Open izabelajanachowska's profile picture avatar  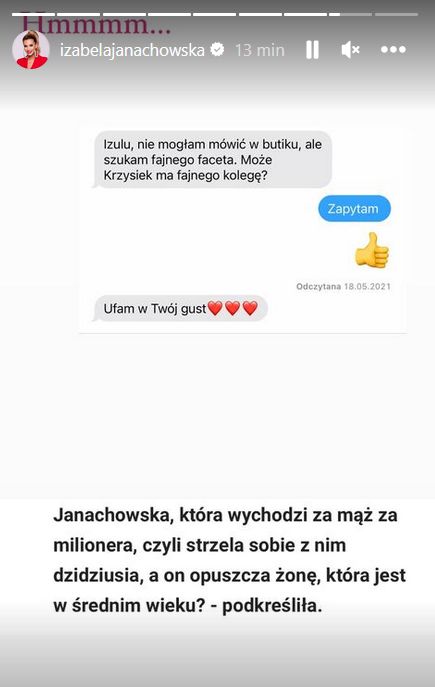31,50
